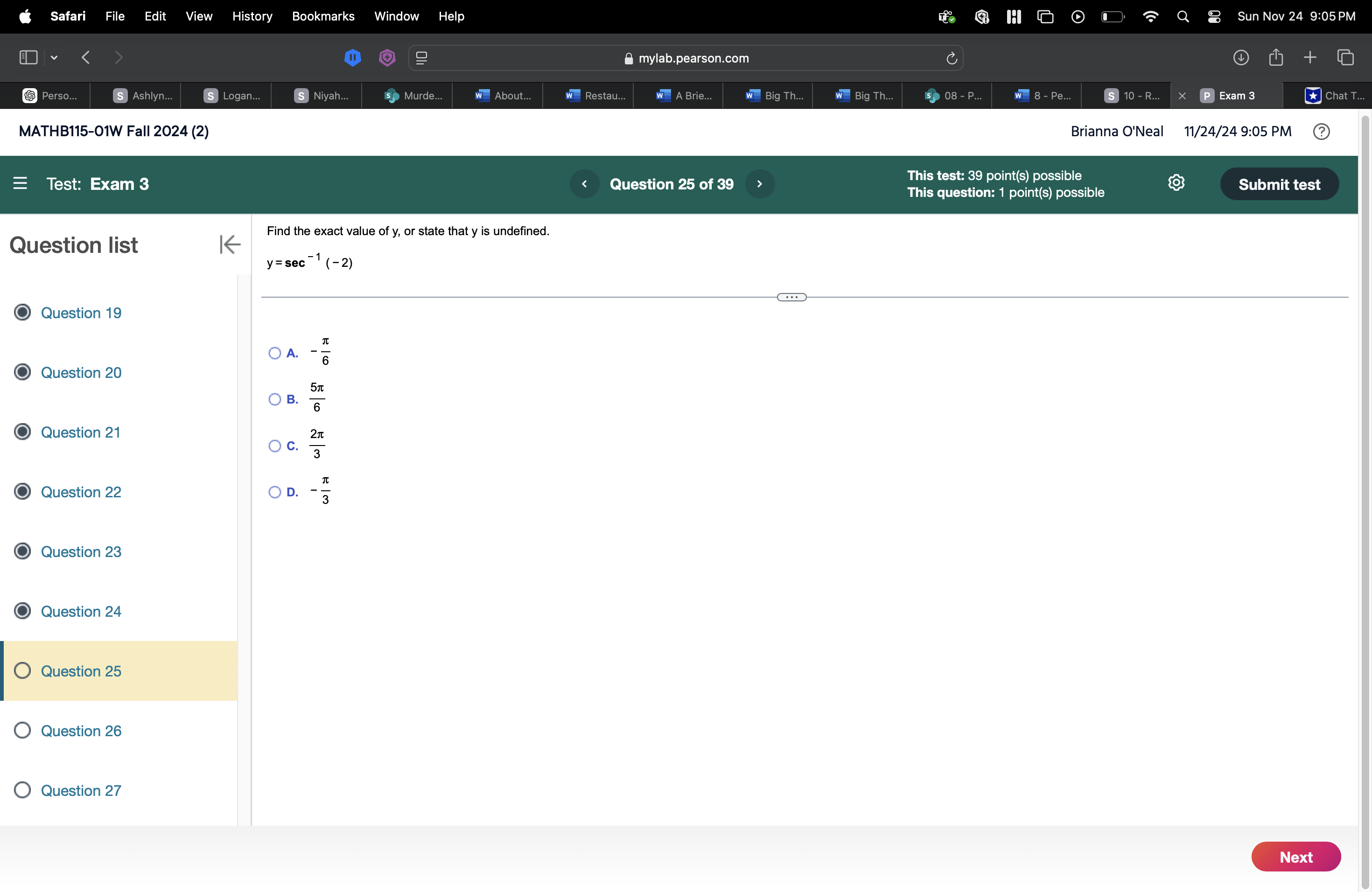
Task: Open Safari's share icon
Action: [1276, 58]
